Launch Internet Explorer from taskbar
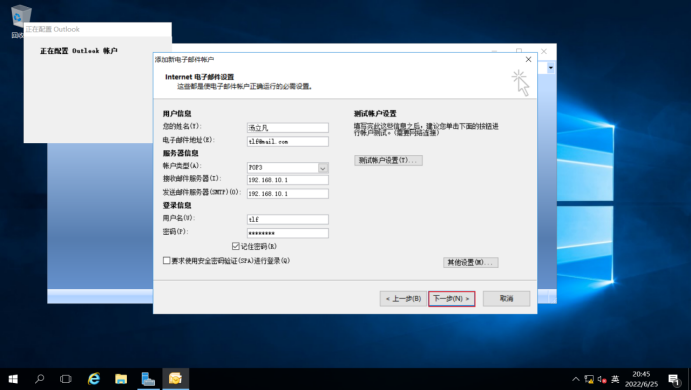 click(x=94, y=379)
